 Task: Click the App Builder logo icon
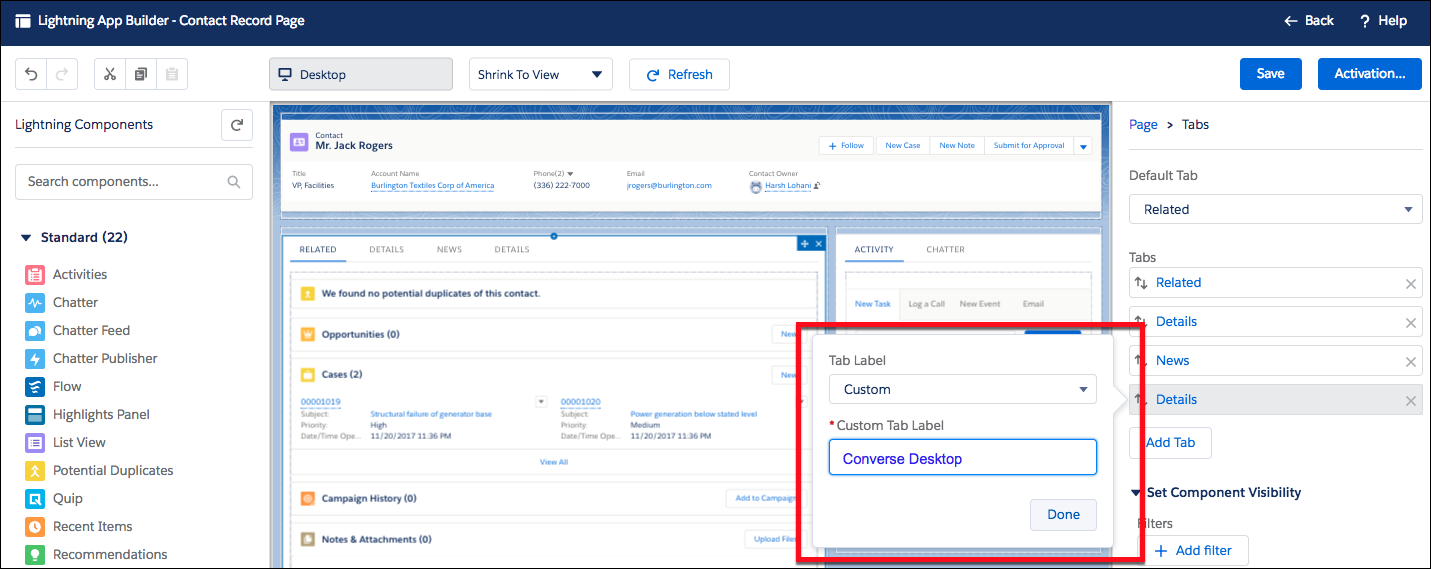(23, 20)
